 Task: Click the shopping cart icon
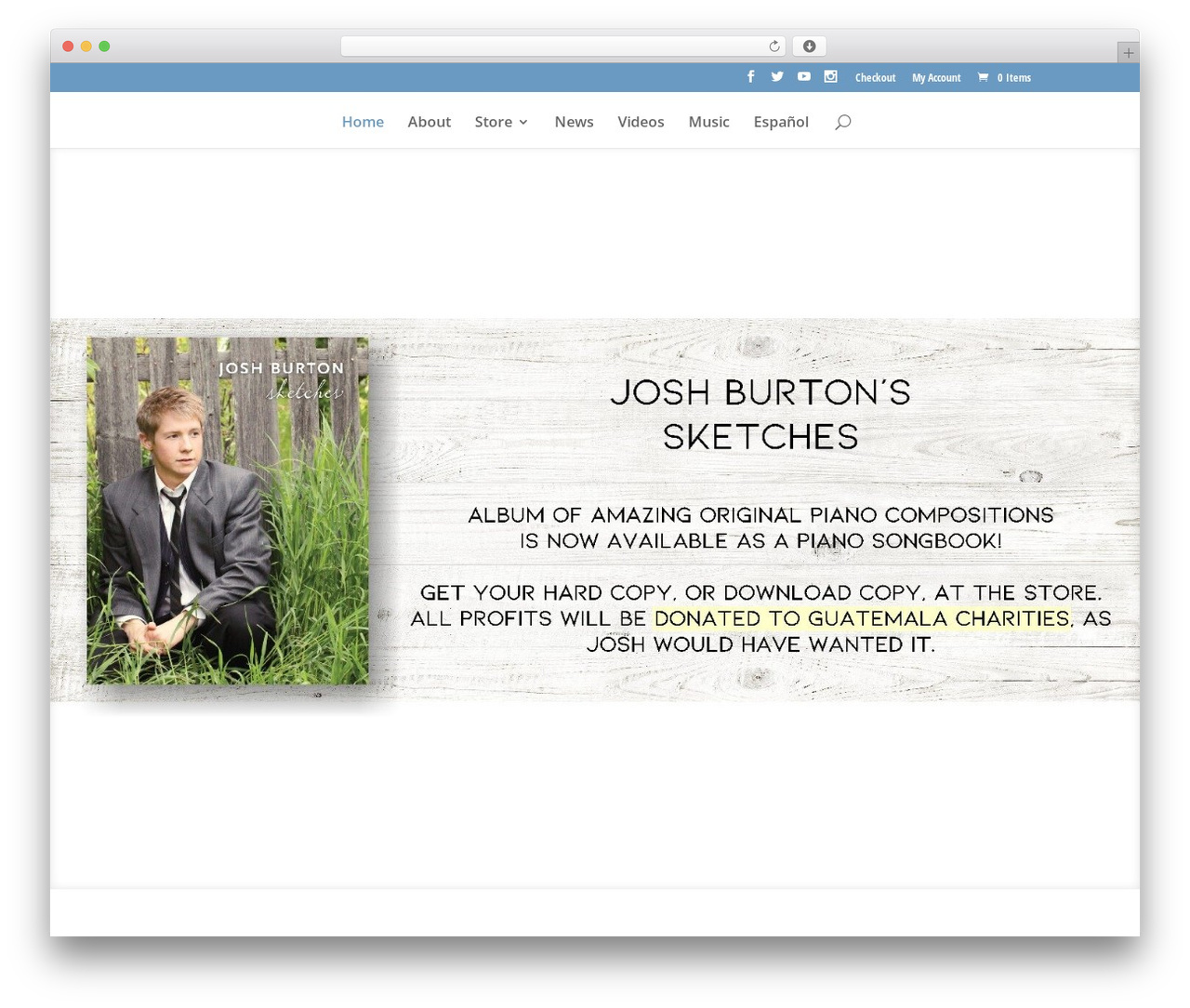click(983, 77)
